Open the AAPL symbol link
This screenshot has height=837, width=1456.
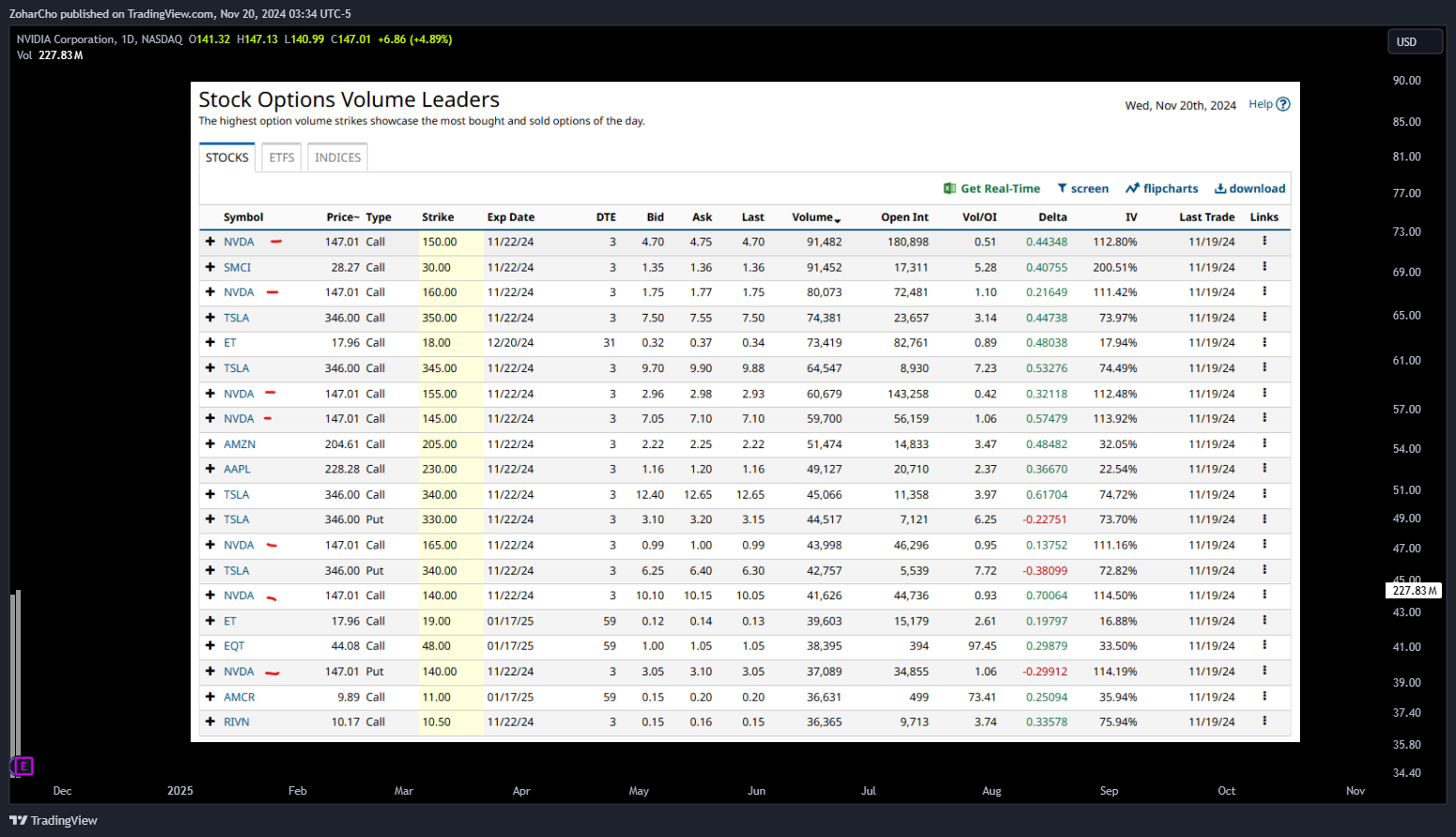(237, 469)
